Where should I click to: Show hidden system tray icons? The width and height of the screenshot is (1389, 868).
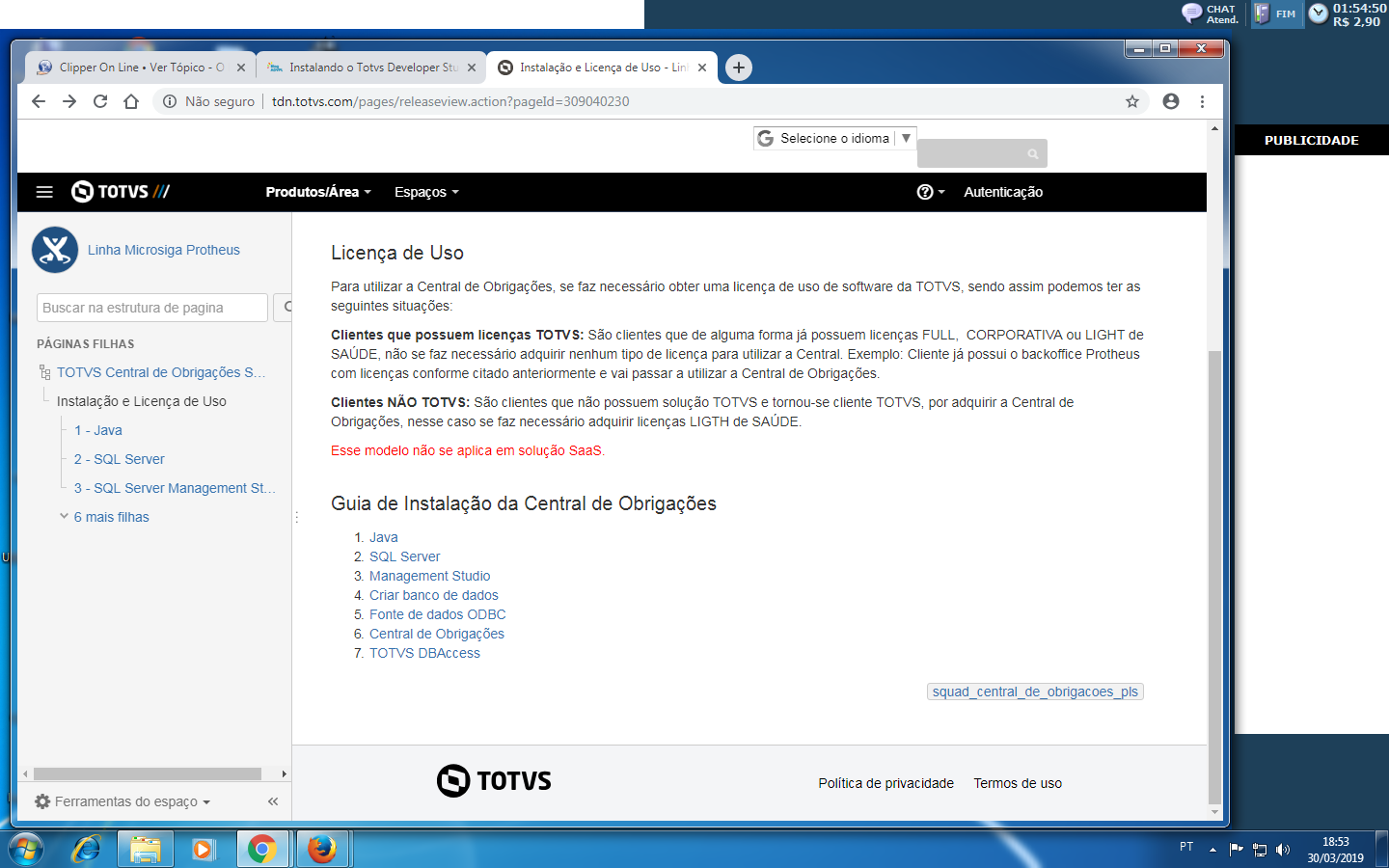(1212, 850)
